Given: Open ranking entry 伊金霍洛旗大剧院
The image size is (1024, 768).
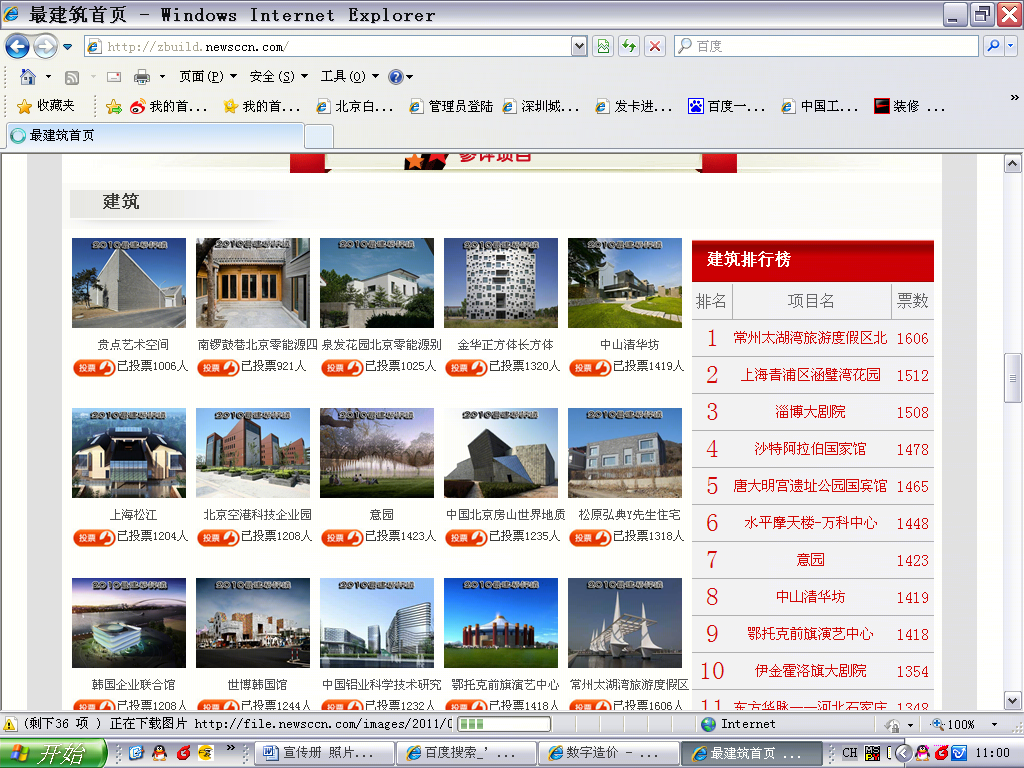Looking at the screenshot, I should (810, 671).
